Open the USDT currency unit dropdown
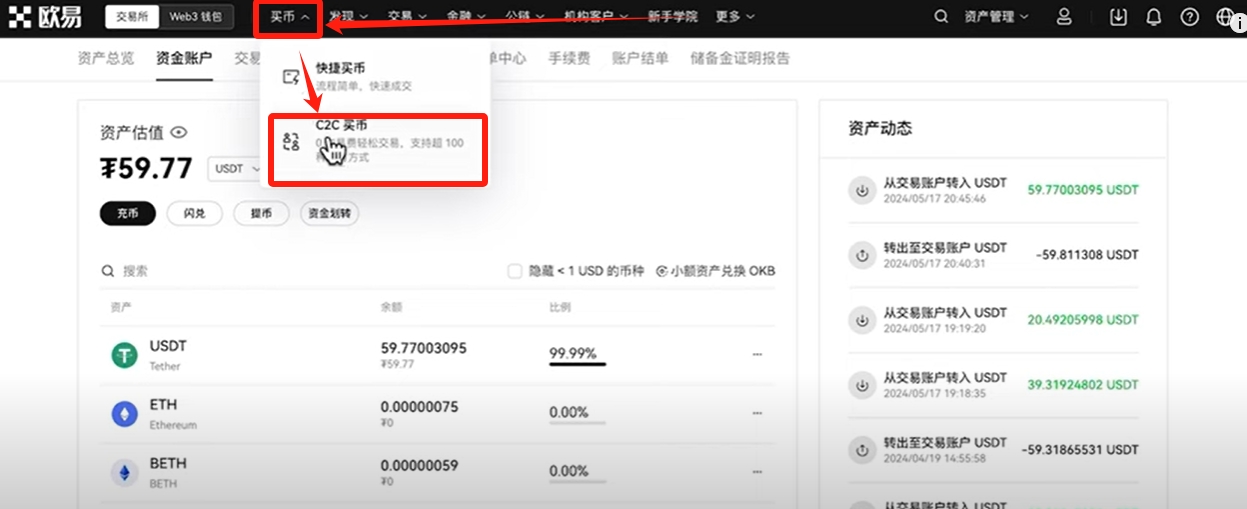 (236, 169)
